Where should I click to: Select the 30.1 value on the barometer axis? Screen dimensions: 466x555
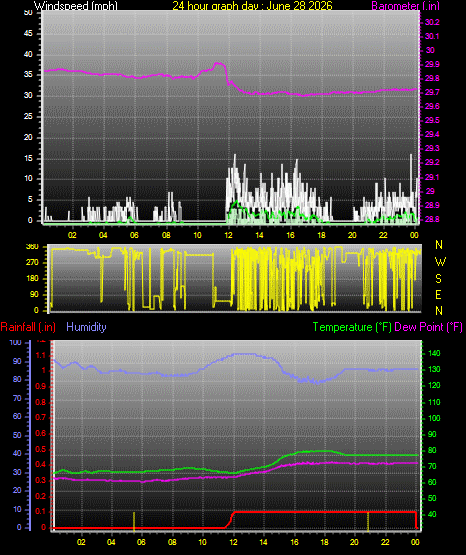point(432,36)
